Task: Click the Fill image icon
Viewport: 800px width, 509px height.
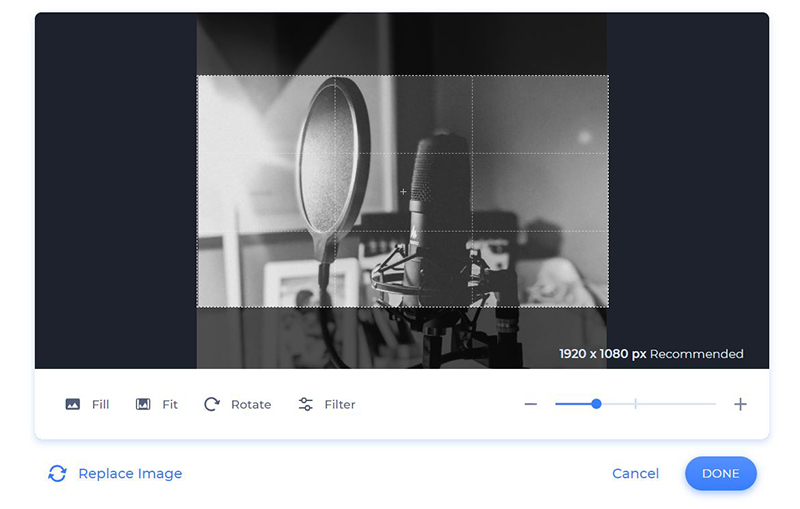Action: click(72, 404)
